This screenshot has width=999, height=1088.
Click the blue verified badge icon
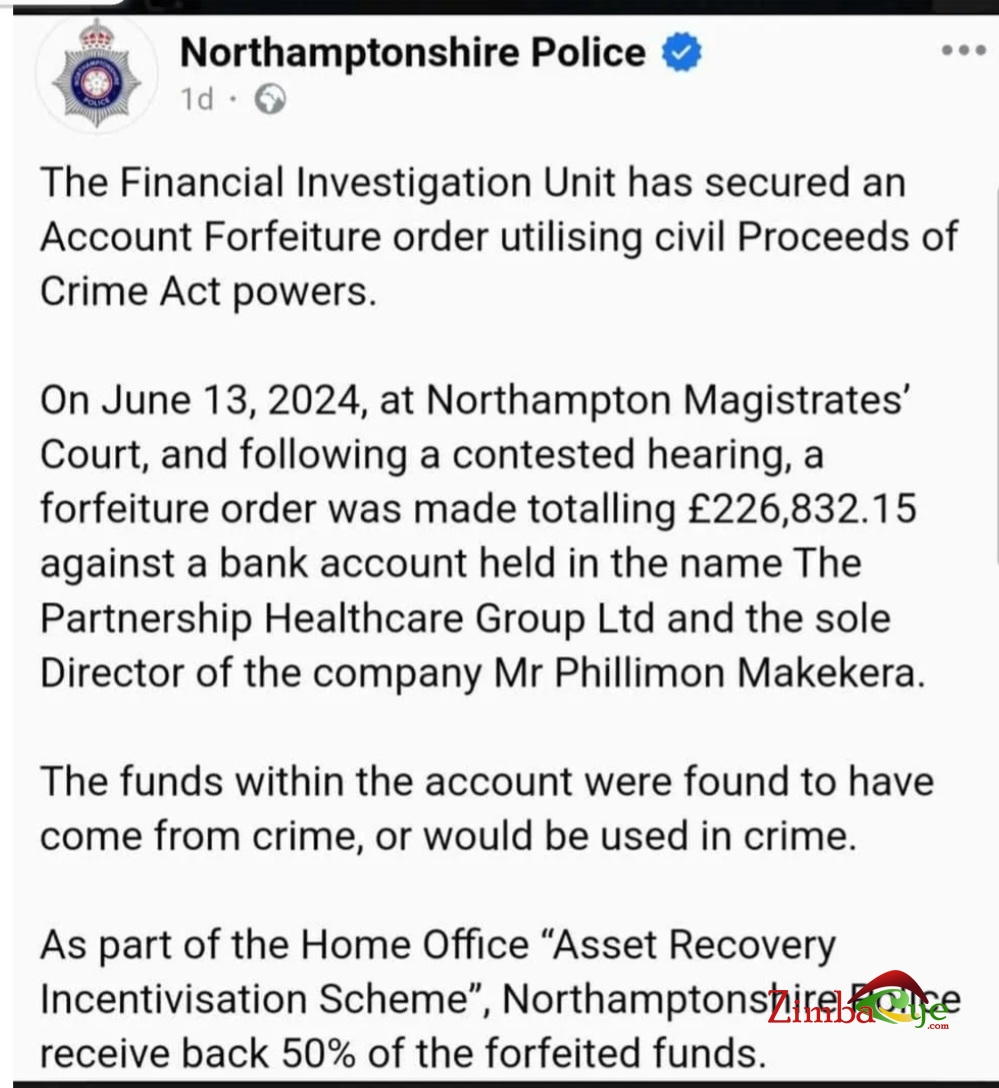681,53
